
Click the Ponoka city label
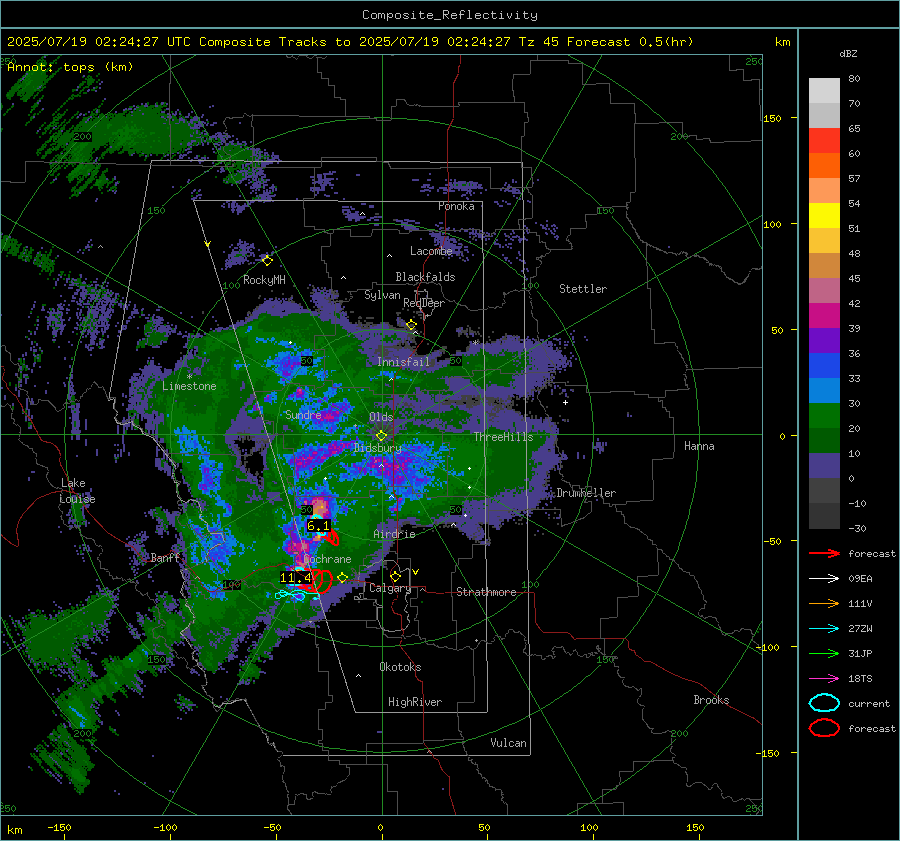click(456, 207)
